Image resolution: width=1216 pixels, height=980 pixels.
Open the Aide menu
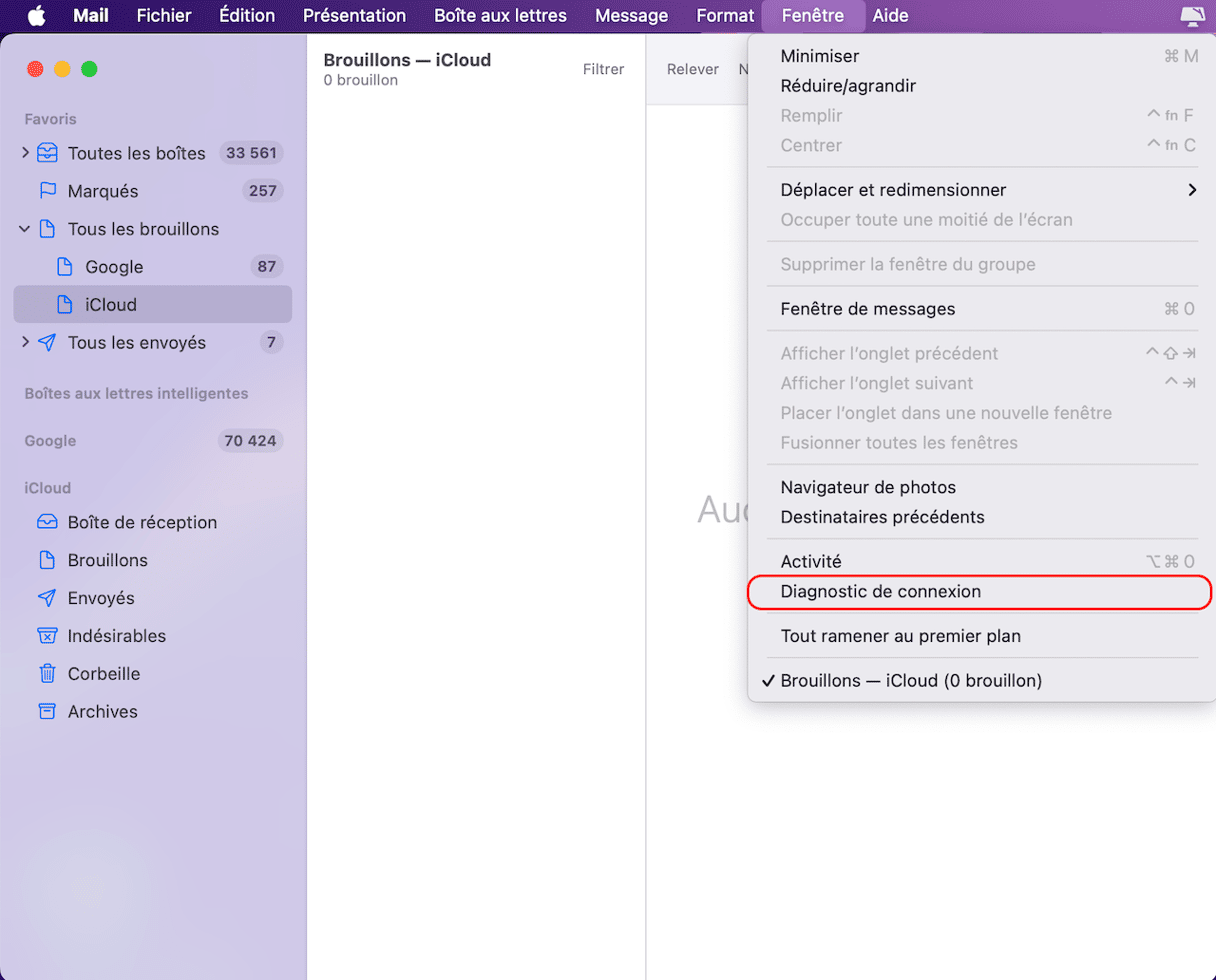tap(891, 15)
